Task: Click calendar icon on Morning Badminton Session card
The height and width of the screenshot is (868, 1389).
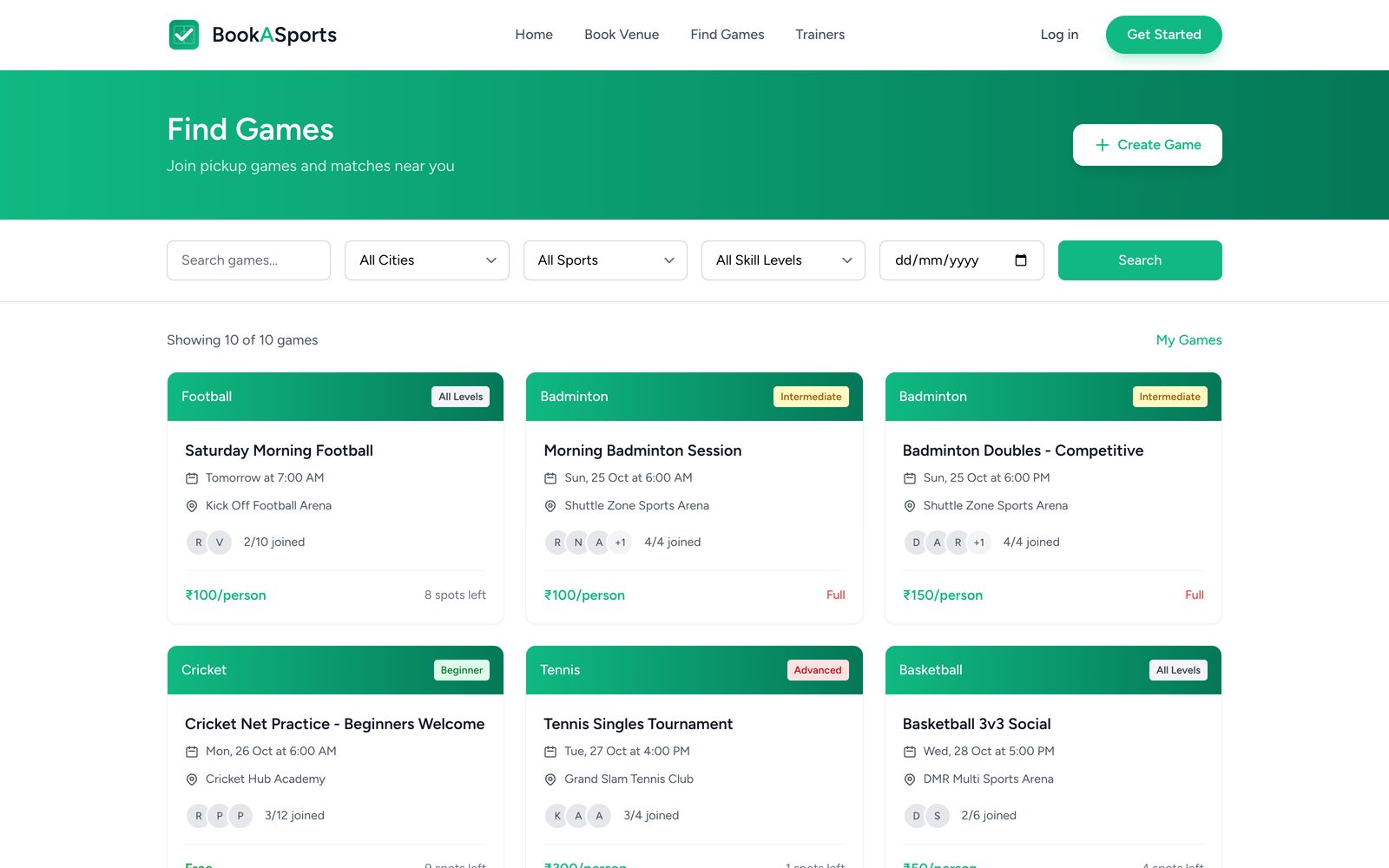Action: point(550,478)
